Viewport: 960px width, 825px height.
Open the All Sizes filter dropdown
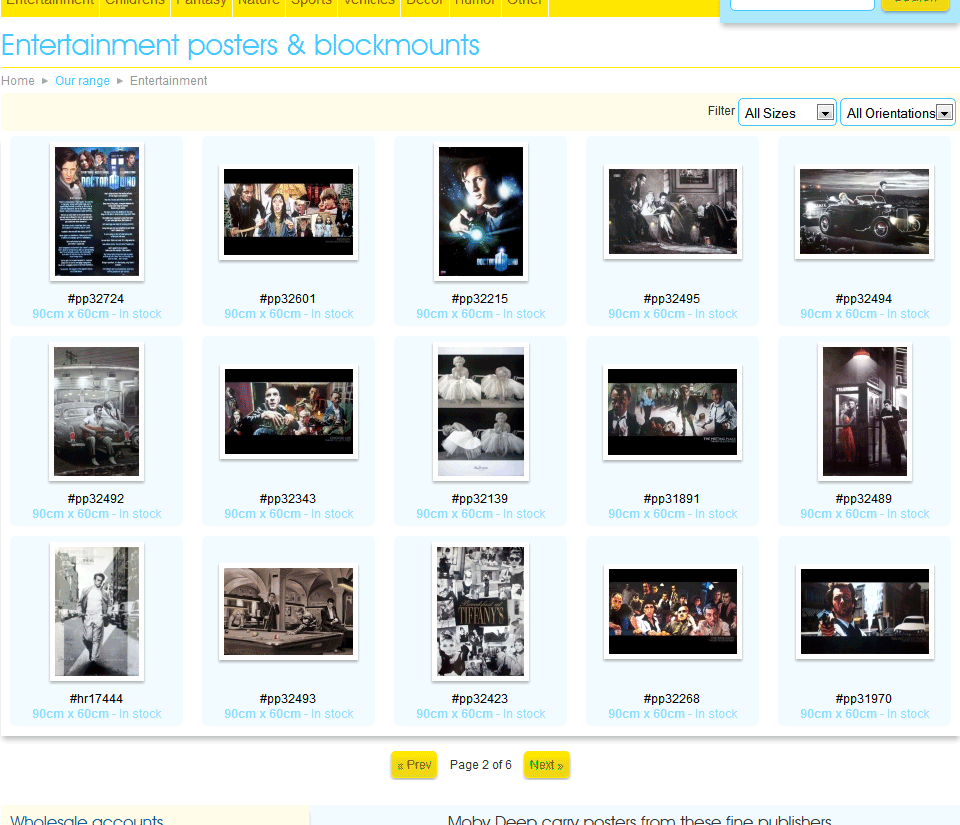(x=787, y=113)
